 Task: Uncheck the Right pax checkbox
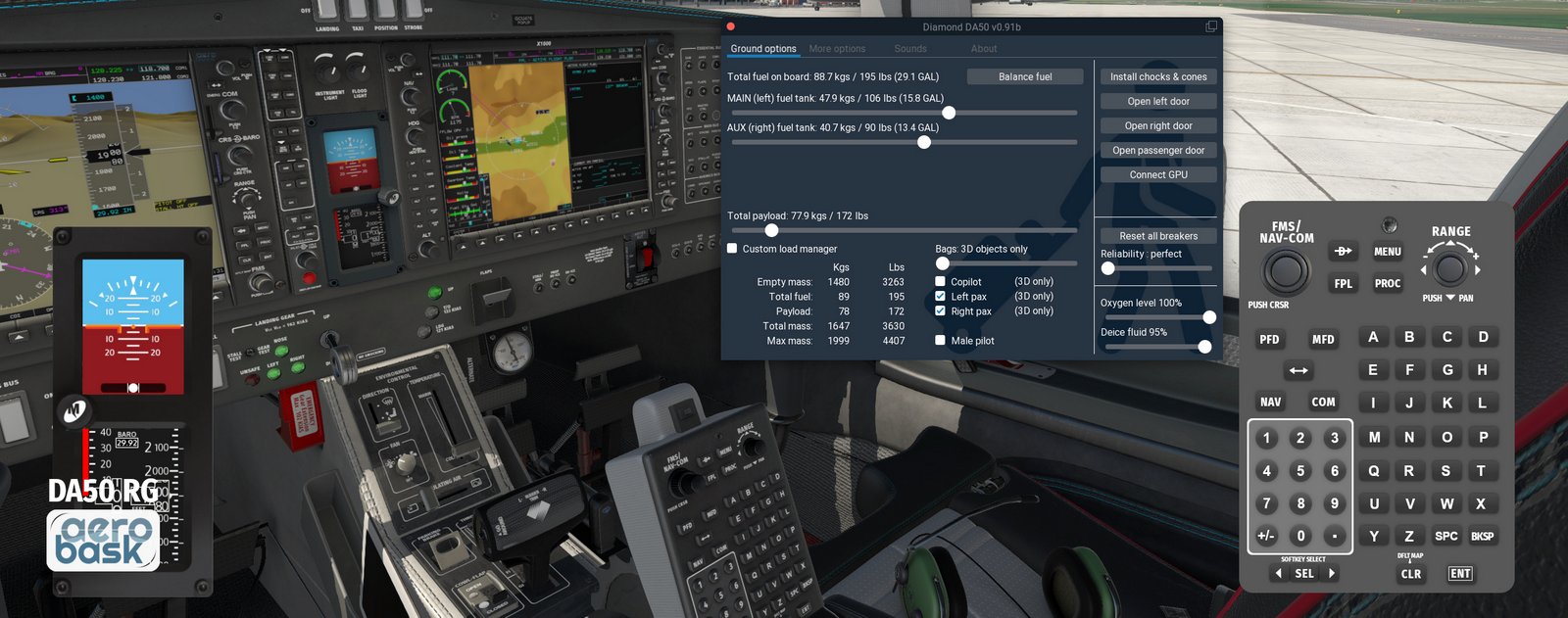(x=940, y=311)
